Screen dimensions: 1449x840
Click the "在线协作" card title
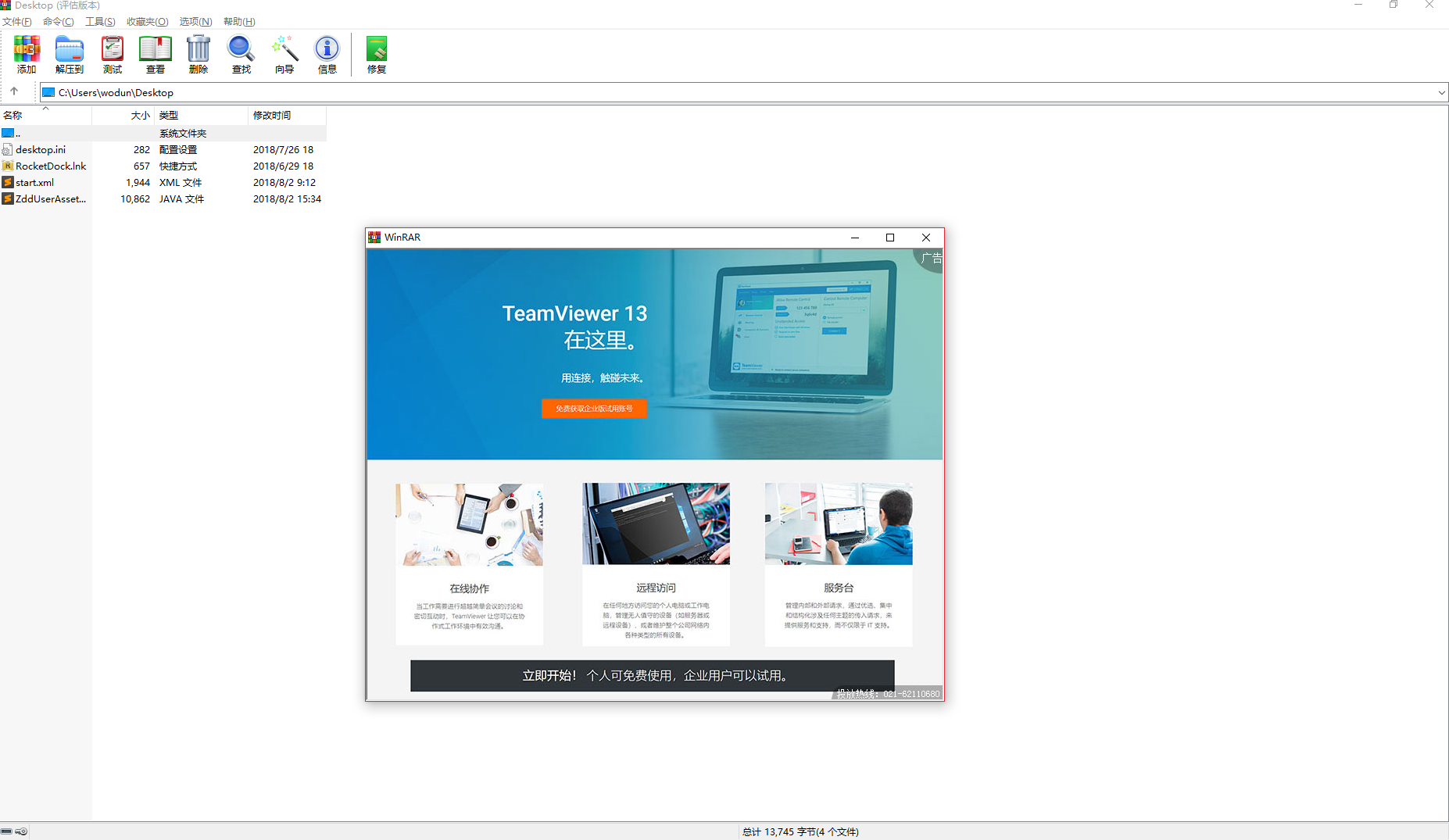click(469, 588)
